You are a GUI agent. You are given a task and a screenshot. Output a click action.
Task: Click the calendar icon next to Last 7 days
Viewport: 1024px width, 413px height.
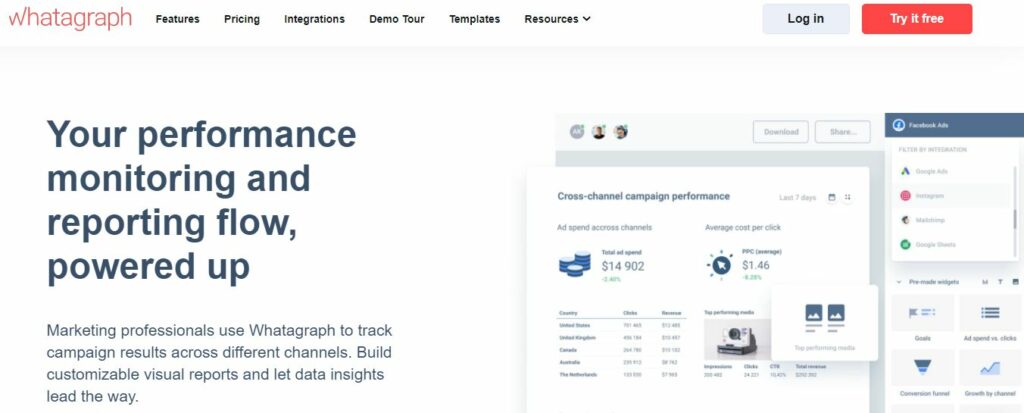pyautogui.click(x=831, y=197)
